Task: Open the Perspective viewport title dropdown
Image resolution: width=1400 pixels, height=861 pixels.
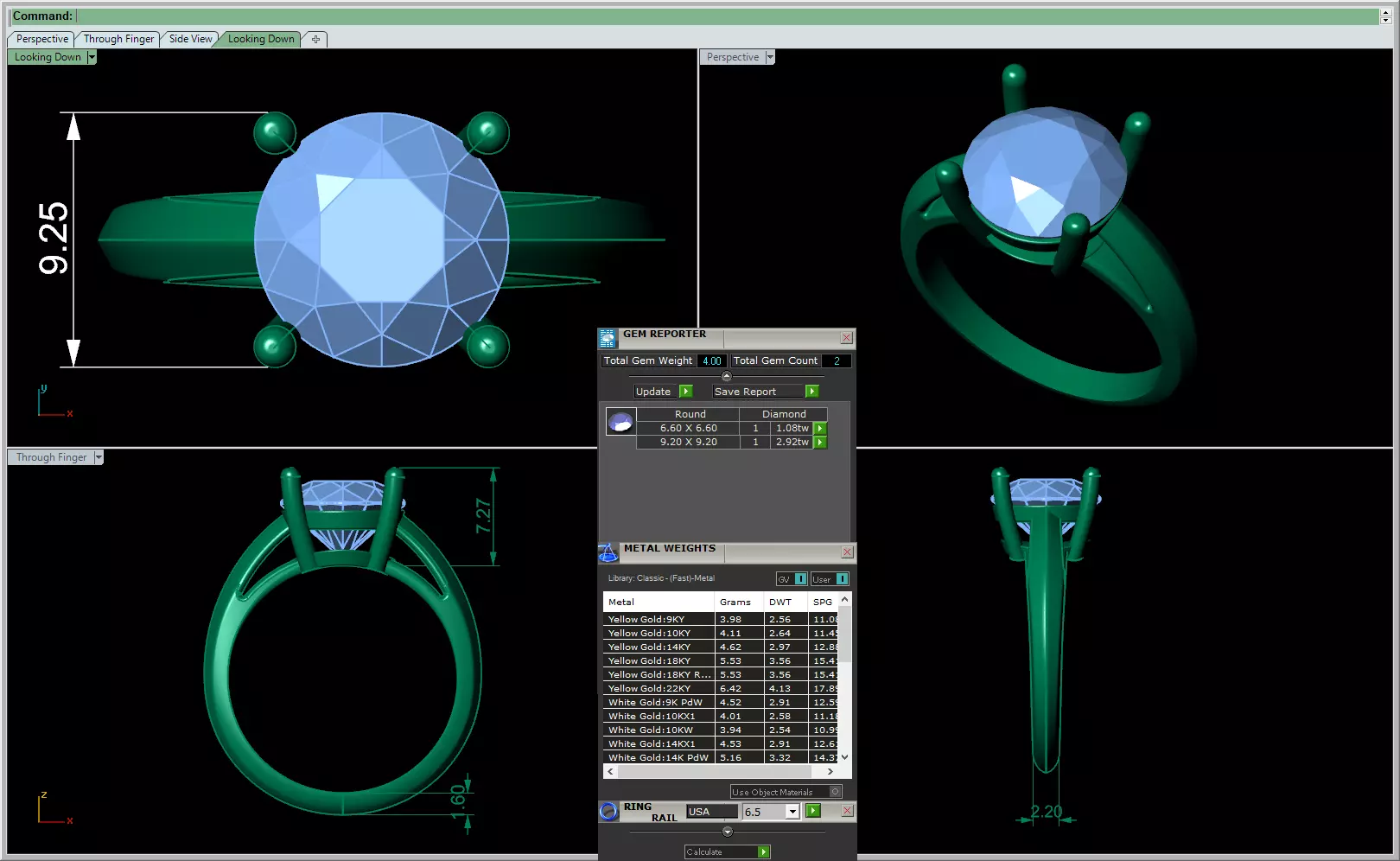Action: tap(770, 57)
